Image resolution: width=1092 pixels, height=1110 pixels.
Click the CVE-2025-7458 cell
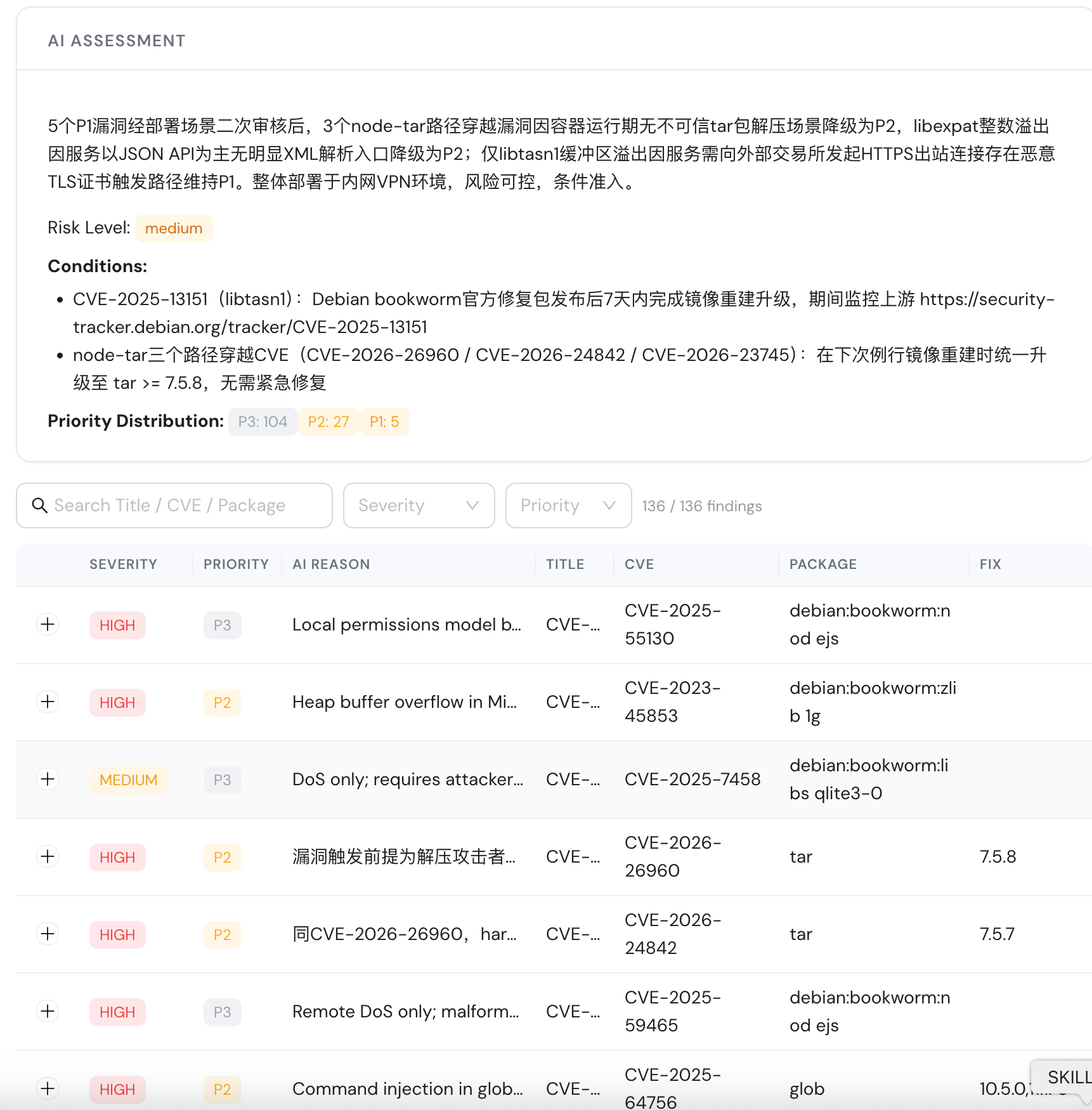[692, 780]
